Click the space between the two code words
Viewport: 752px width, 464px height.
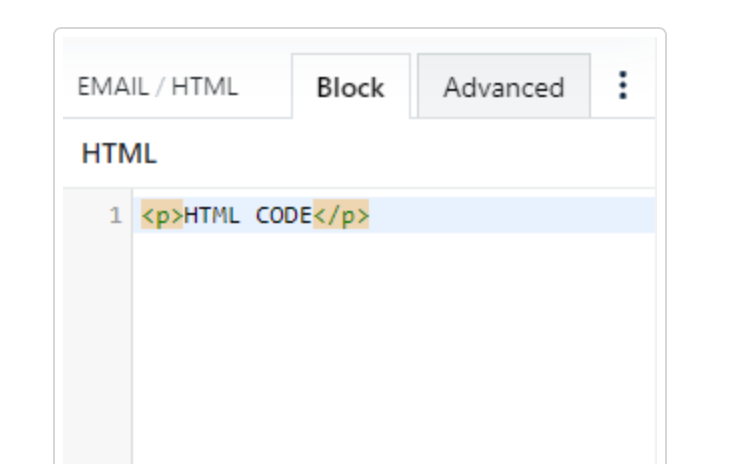(x=248, y=216)
